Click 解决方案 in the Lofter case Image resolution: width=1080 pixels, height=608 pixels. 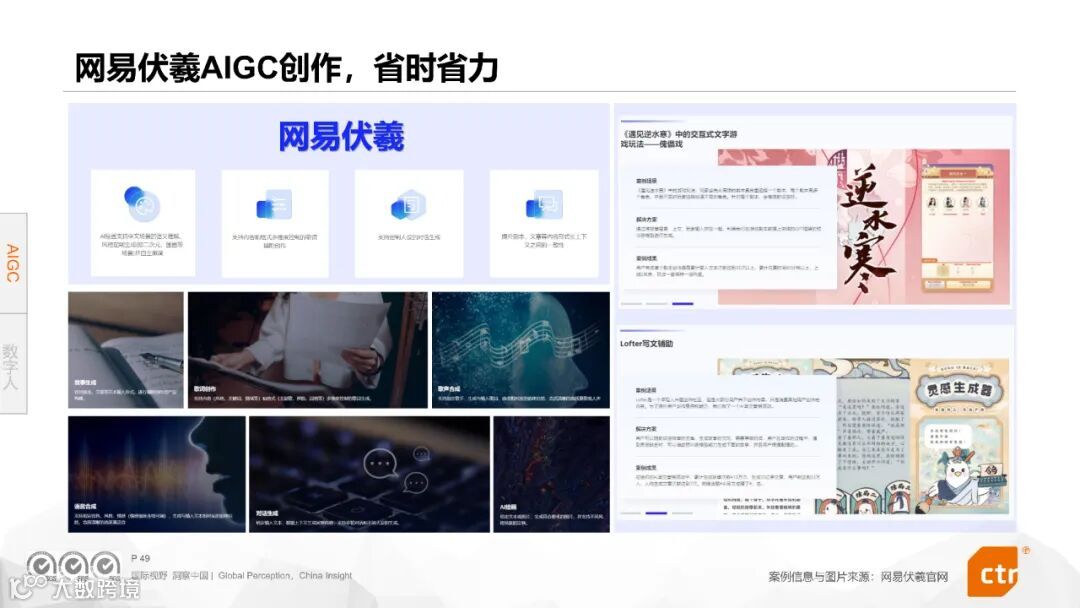click(646, 429)
